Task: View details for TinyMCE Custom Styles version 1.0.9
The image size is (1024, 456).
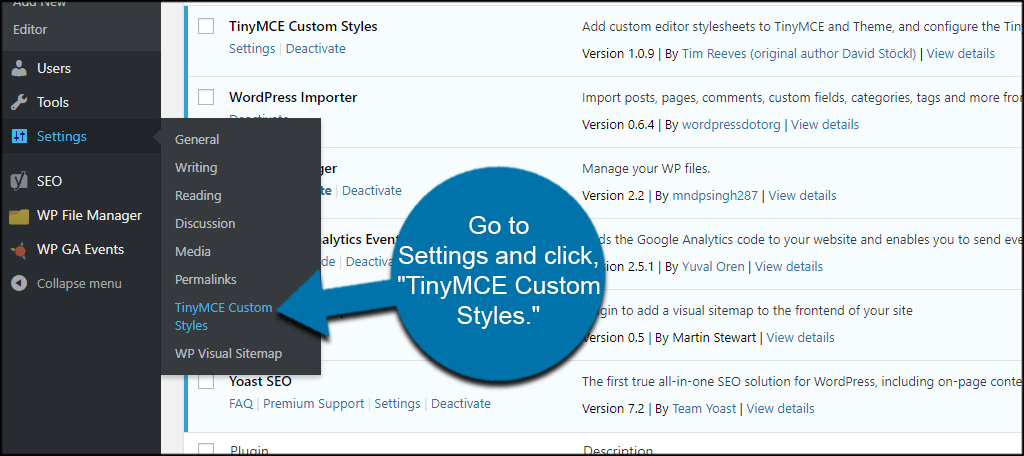Action: [x=961, y=54]
